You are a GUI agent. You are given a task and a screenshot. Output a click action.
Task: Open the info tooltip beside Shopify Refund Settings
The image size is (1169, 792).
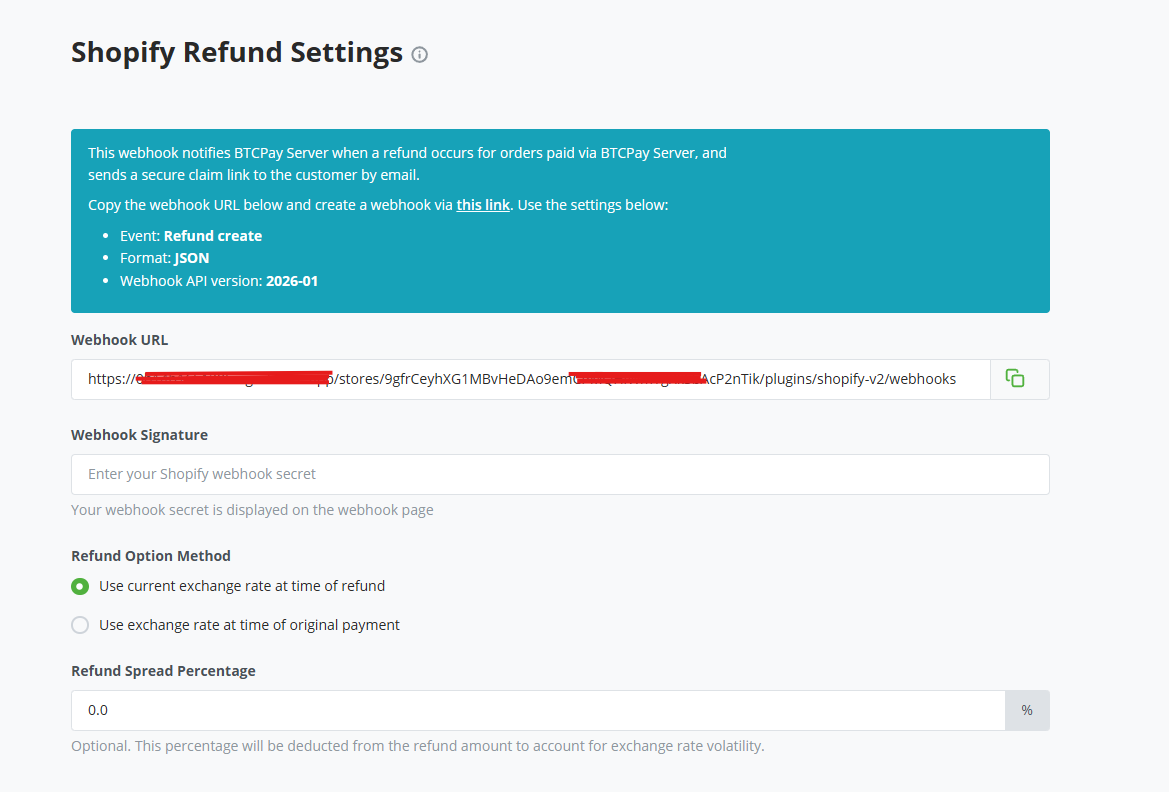[x=419, y=55]
